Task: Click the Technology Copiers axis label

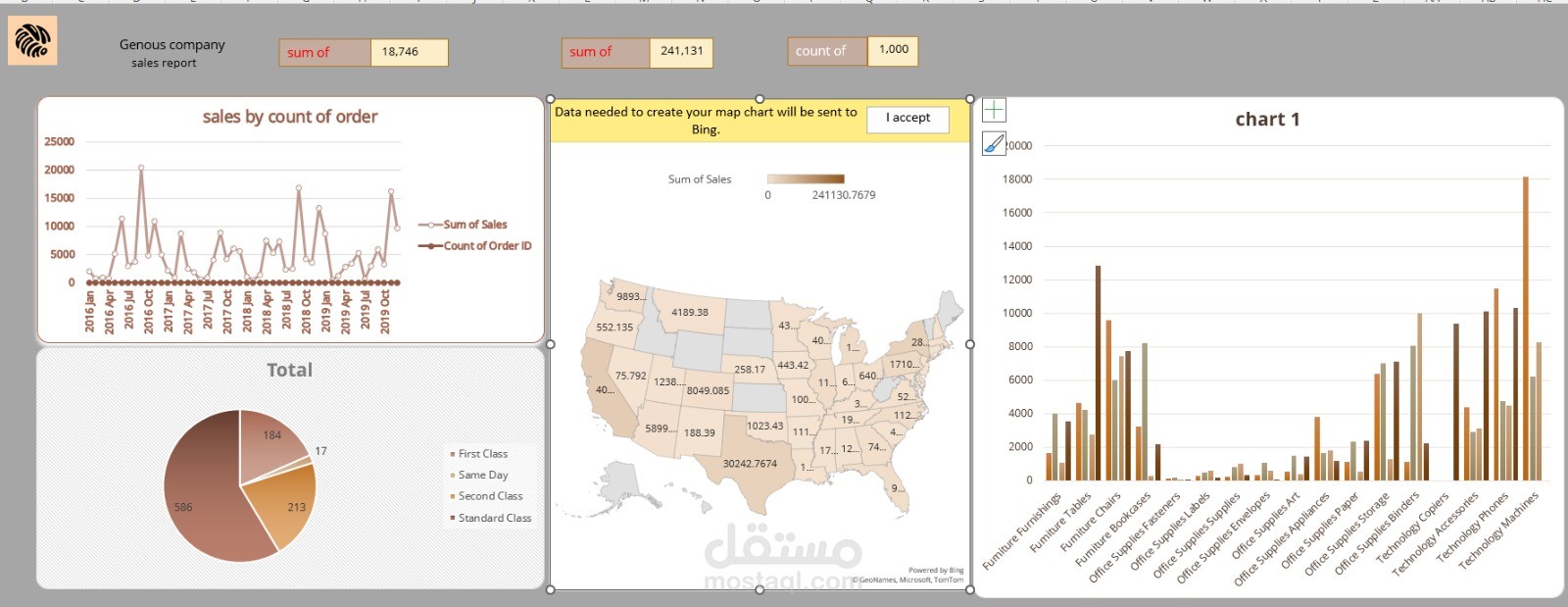Action: 1412,528
